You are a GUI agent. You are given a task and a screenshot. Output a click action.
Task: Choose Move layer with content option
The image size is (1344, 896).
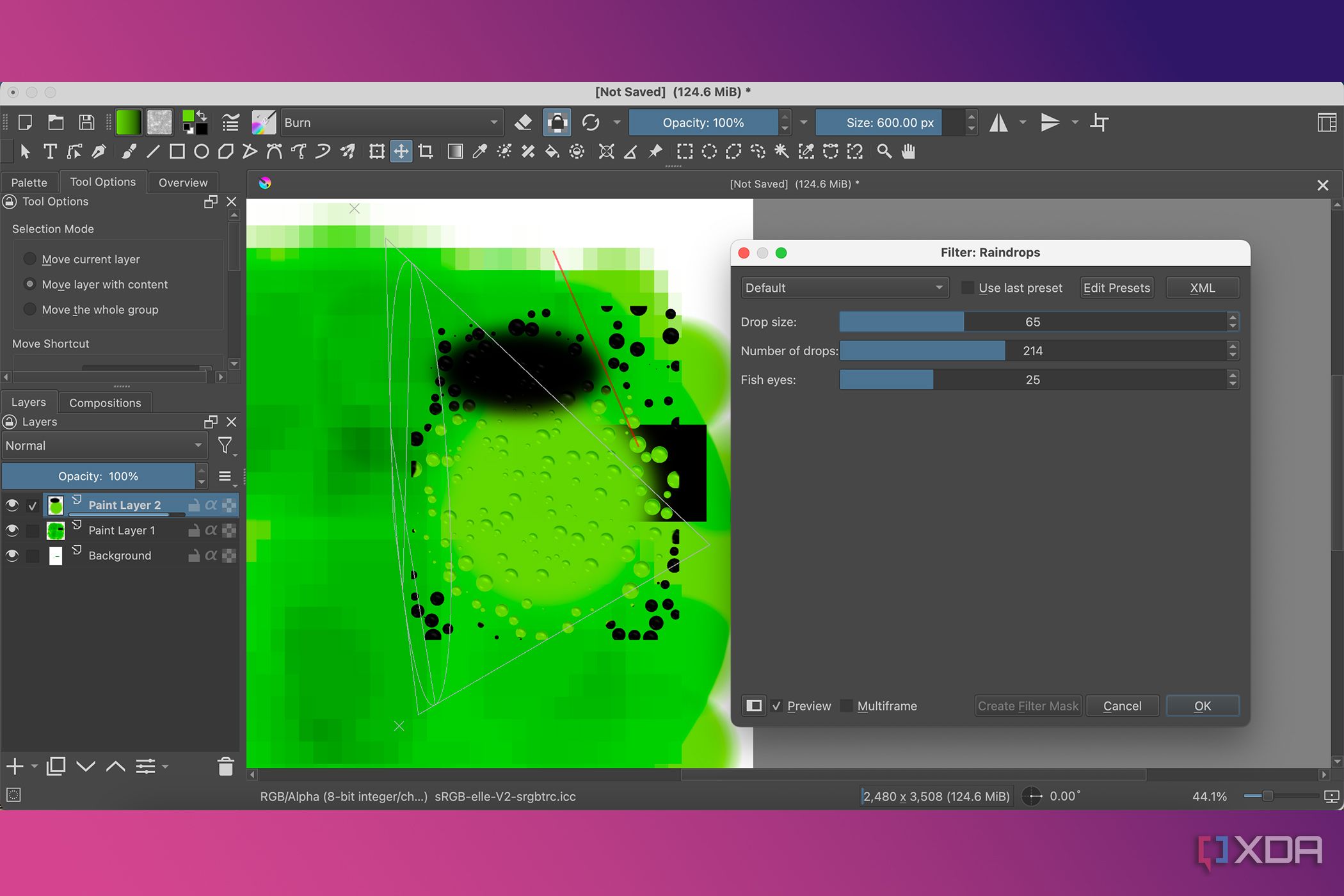29,284
